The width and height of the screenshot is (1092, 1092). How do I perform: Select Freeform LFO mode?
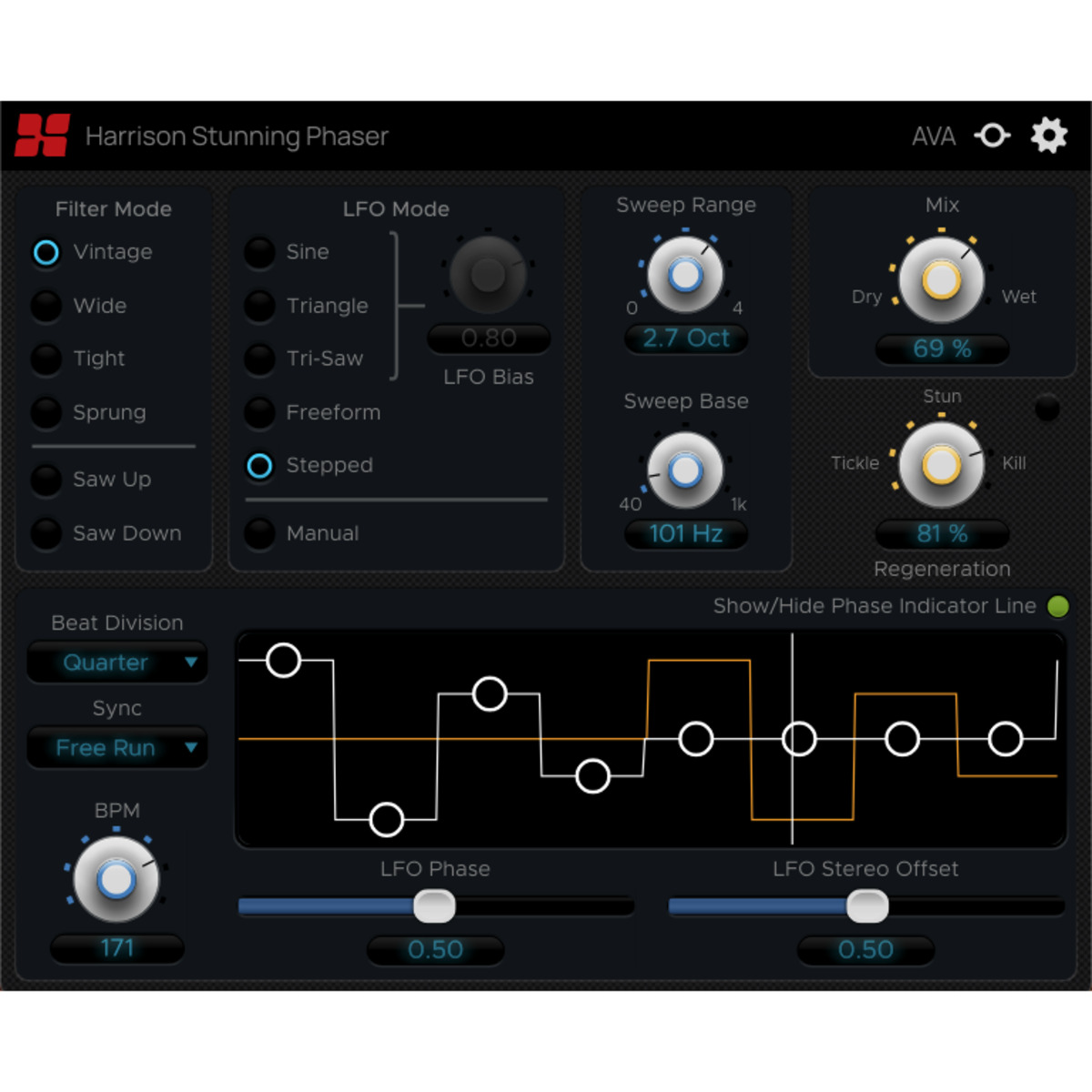click(x=259, y=412)
